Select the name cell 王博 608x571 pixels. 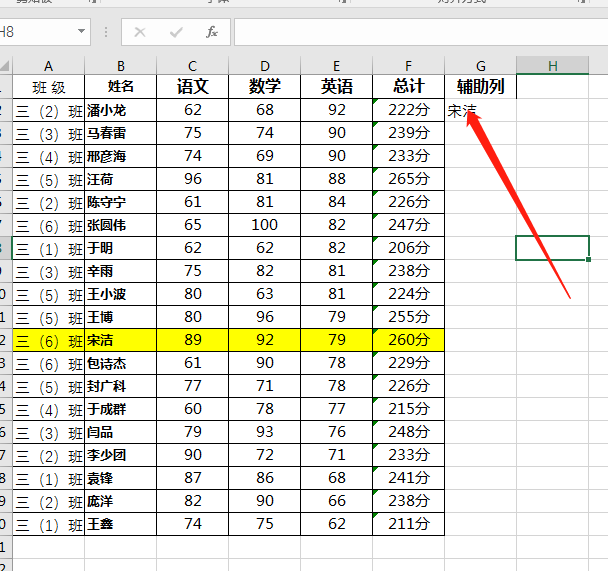pyautogui.click(x=121, y=317)
